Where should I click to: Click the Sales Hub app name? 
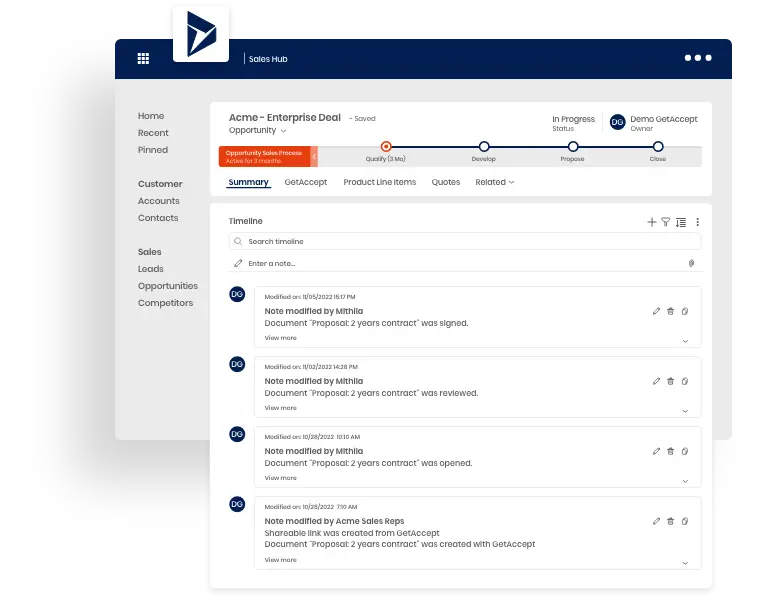[x=268, y=59]
